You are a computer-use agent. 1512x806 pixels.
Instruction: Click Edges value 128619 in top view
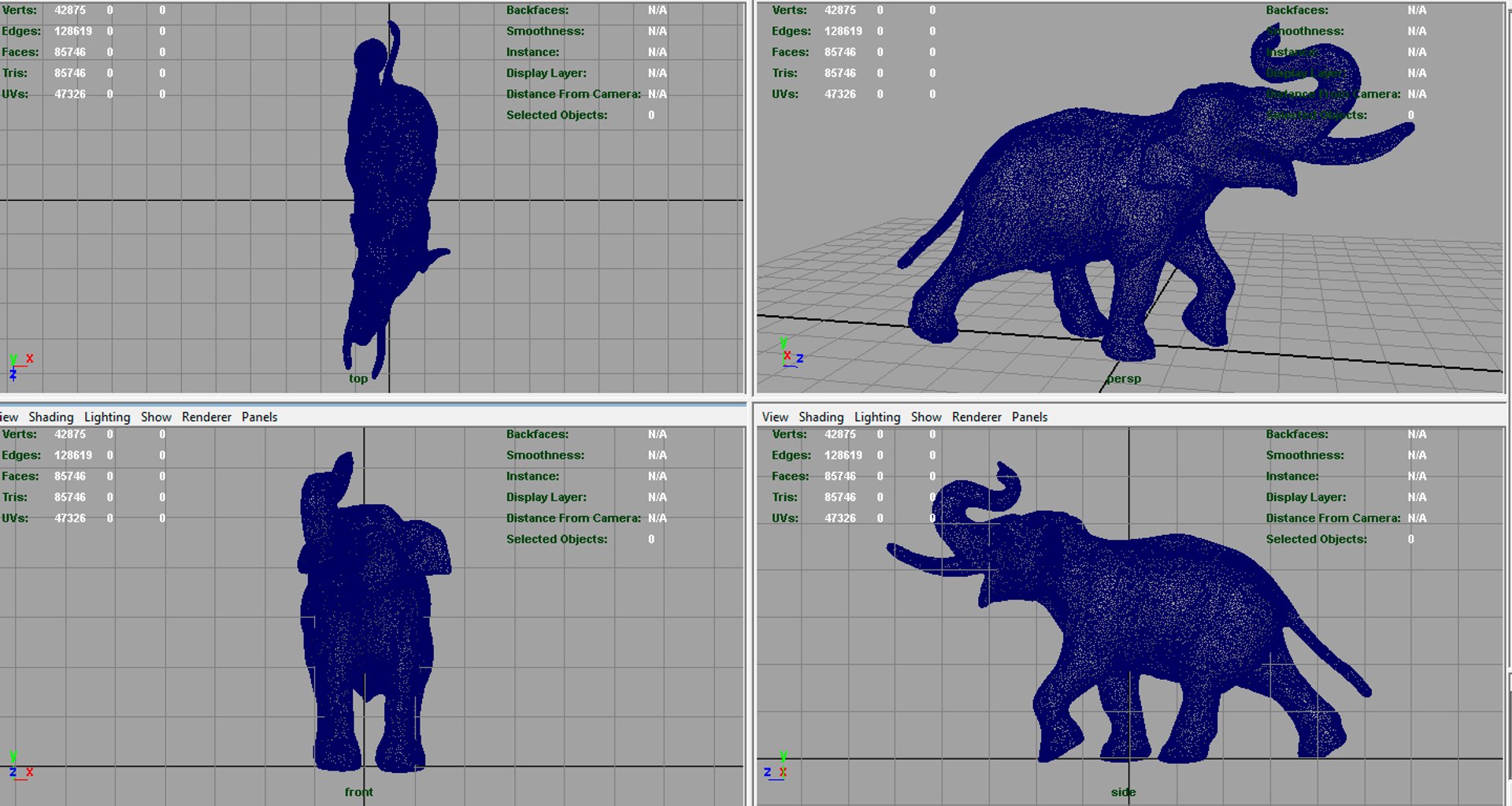pyautogui.click(x=73, y=32)
